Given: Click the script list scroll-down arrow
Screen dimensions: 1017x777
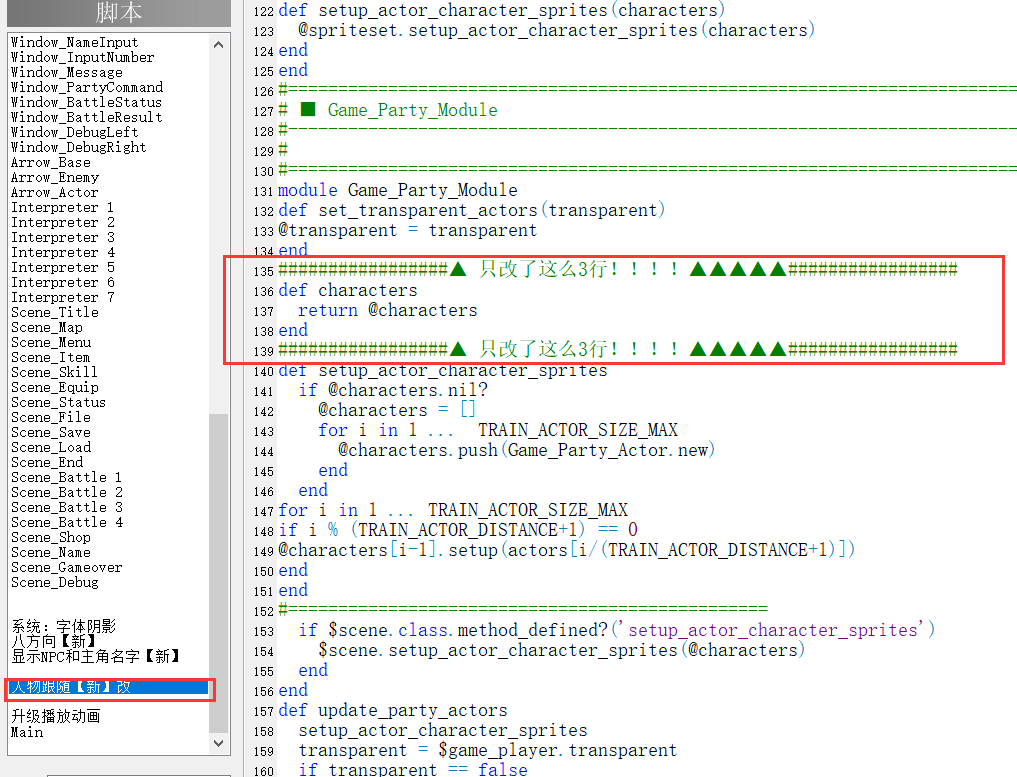Looking at the screenshot, I should [219, 743].
